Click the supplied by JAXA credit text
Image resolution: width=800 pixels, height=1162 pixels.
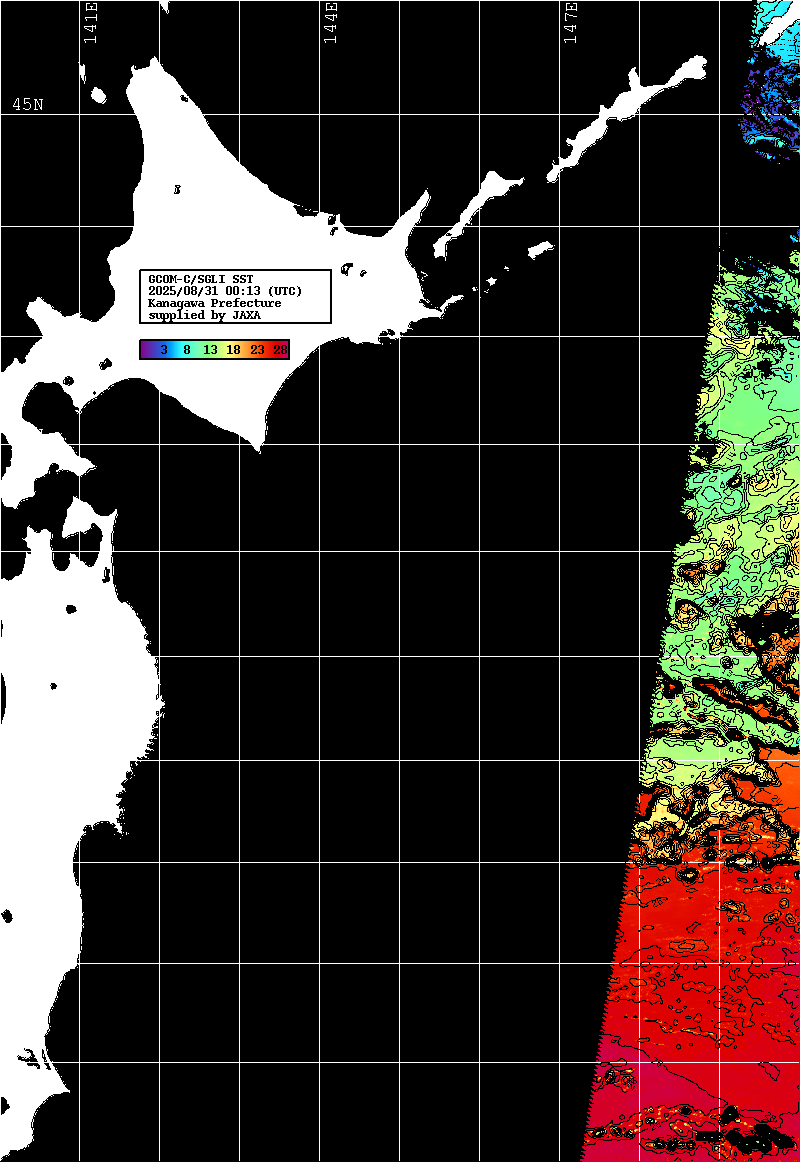[x=204, y=315]
